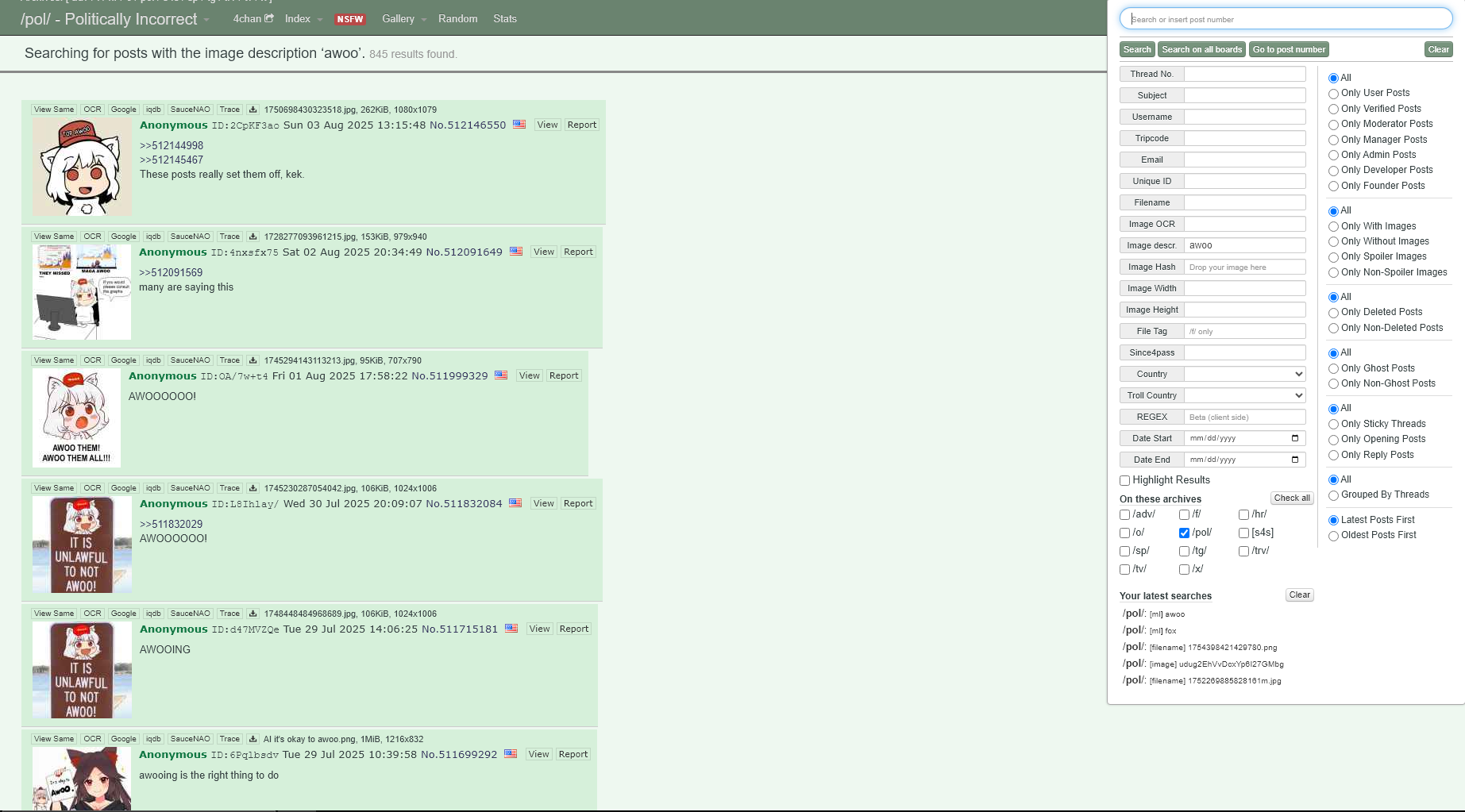Click US flag icon on post No.512091649
1465x812 pixels.
516,252
